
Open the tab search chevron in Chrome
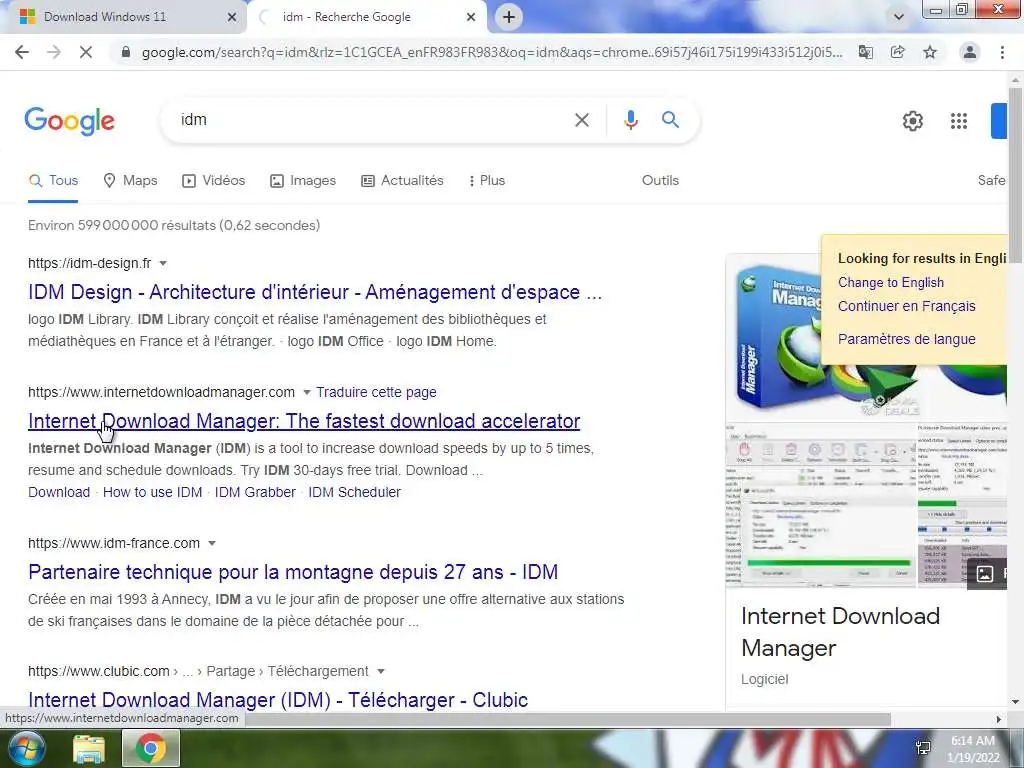click(899, 17)
